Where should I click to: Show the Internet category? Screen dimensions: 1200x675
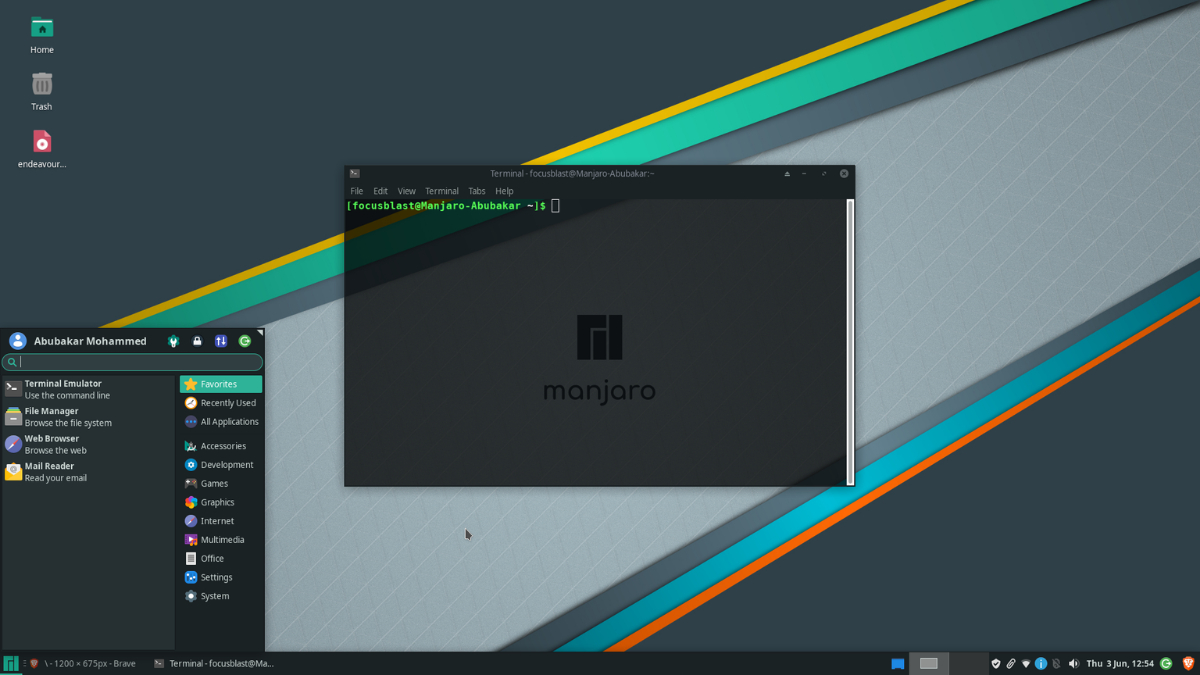(221, 521)
